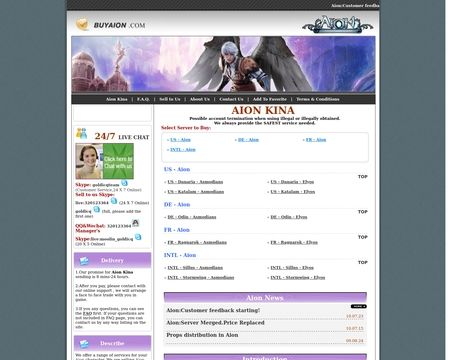Click the DE - Aion section heading
Image resolution: width=450 pixels, height=360 pixels.
coord(177,205)
